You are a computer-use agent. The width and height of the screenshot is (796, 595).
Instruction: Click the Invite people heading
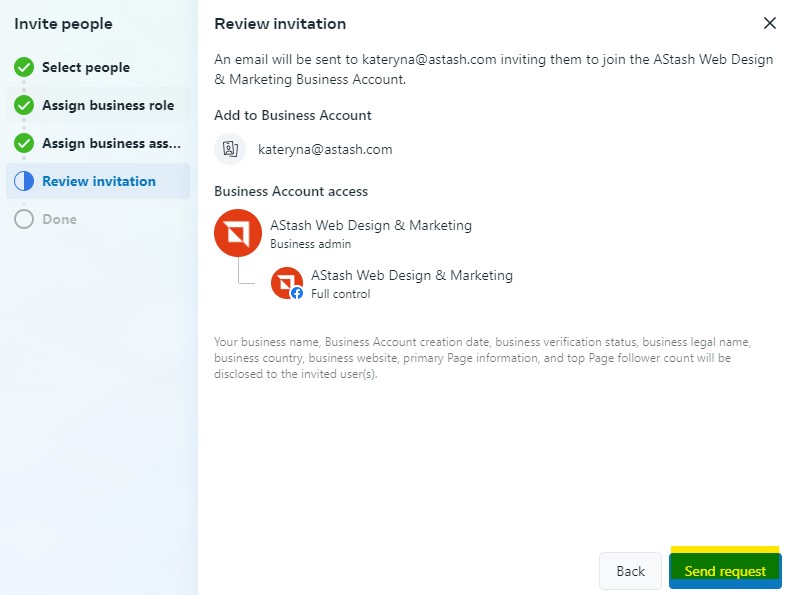coord(63,24)
